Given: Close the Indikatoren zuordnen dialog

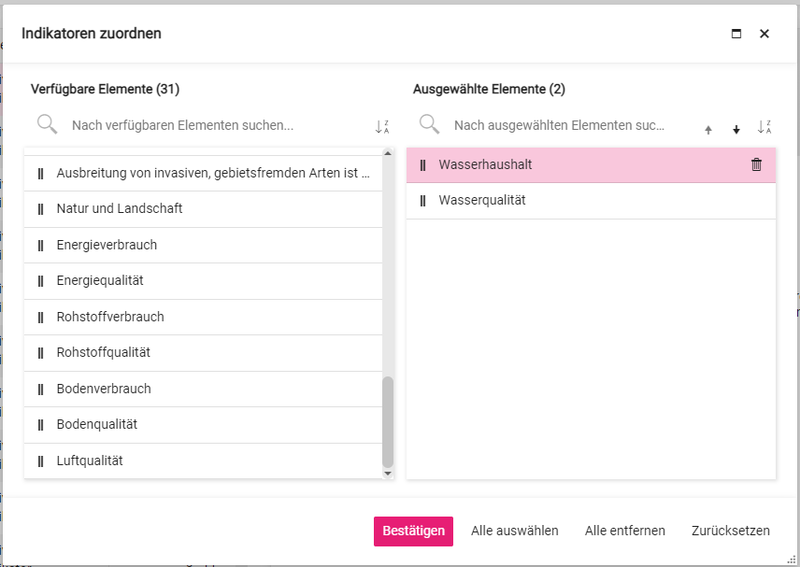Looking at the screenshot, I should [764, 33].
